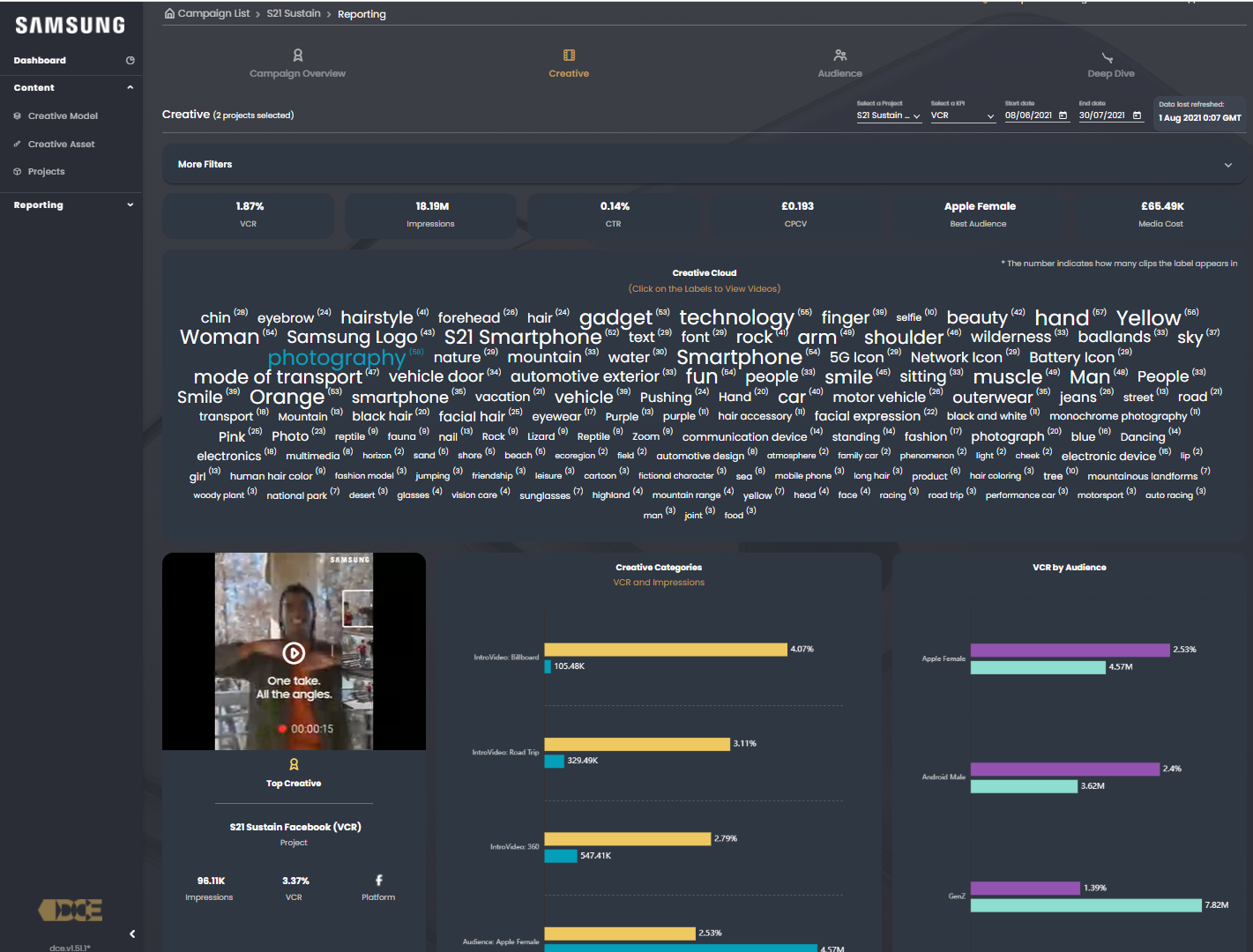
Task: Click the Projects sidebar icon
Action: pos(18,171)
